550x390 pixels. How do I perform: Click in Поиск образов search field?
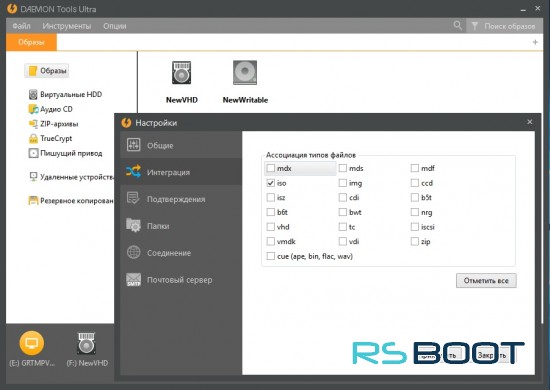[x=509, y=26]
